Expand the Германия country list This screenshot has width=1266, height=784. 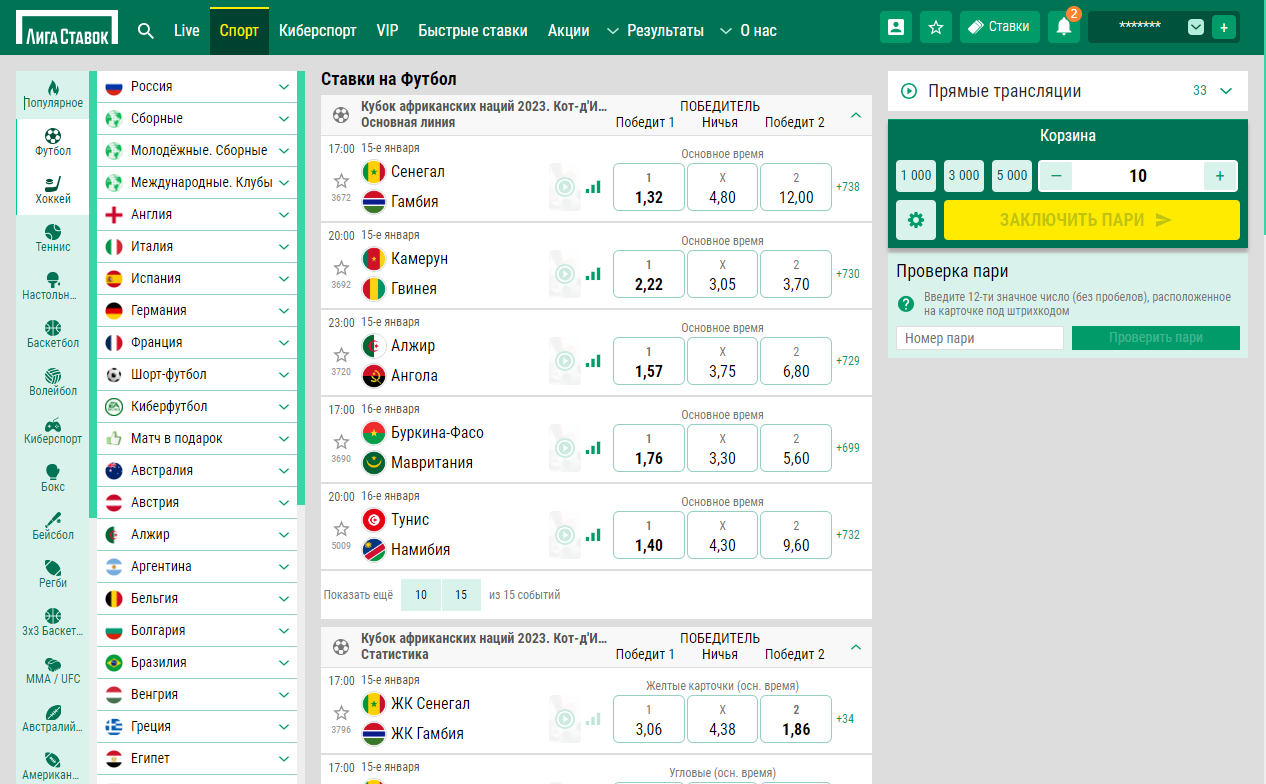point(197,310)
